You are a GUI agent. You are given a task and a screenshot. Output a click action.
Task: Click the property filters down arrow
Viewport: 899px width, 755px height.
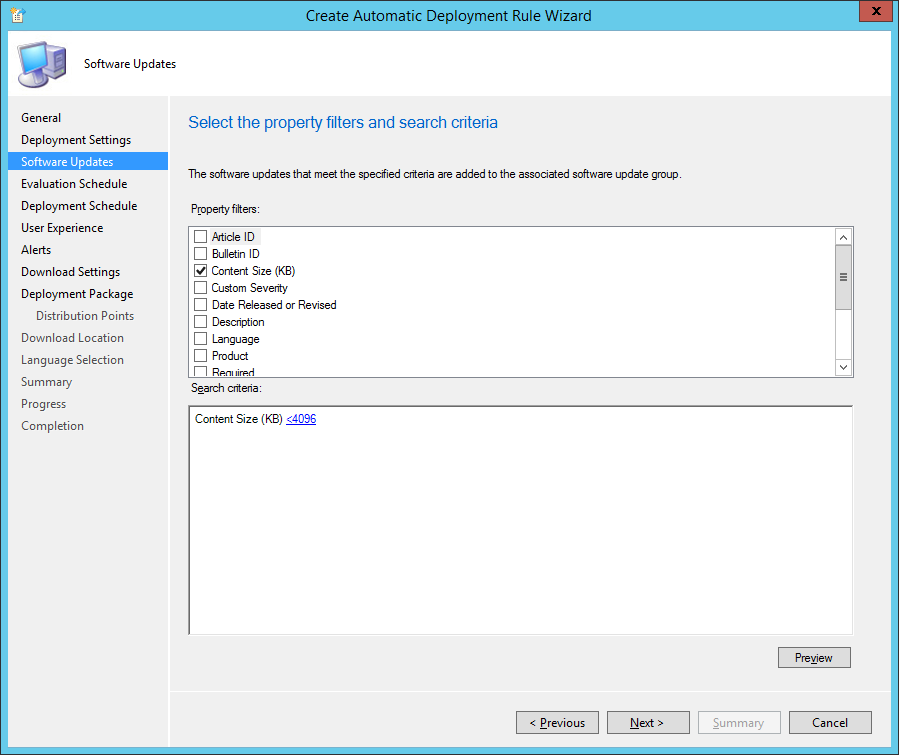pos(843,367)
